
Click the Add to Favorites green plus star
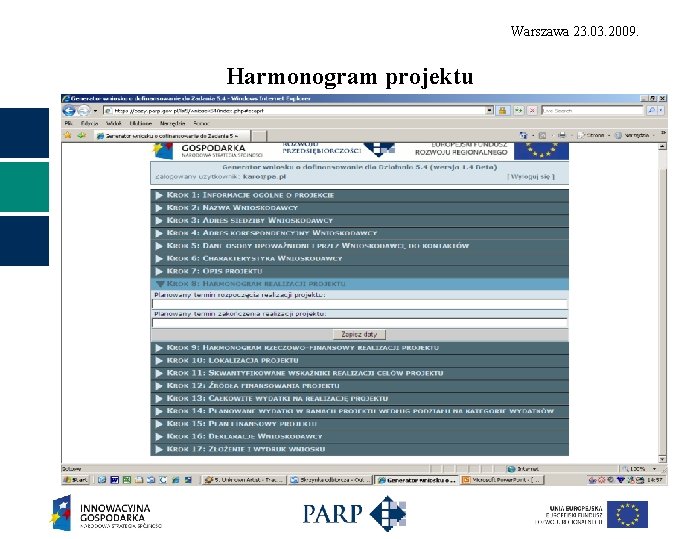[81, 135]
